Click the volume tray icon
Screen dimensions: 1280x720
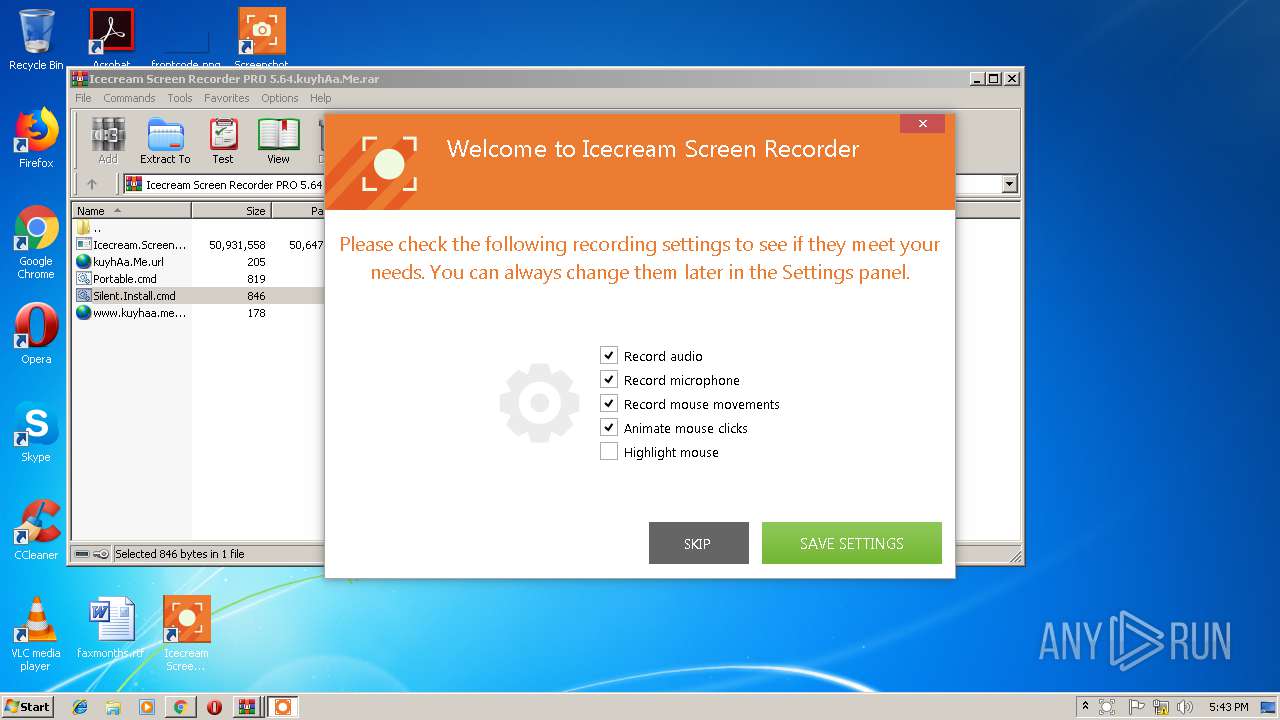pyautogui.click(x=1185, y=707)
